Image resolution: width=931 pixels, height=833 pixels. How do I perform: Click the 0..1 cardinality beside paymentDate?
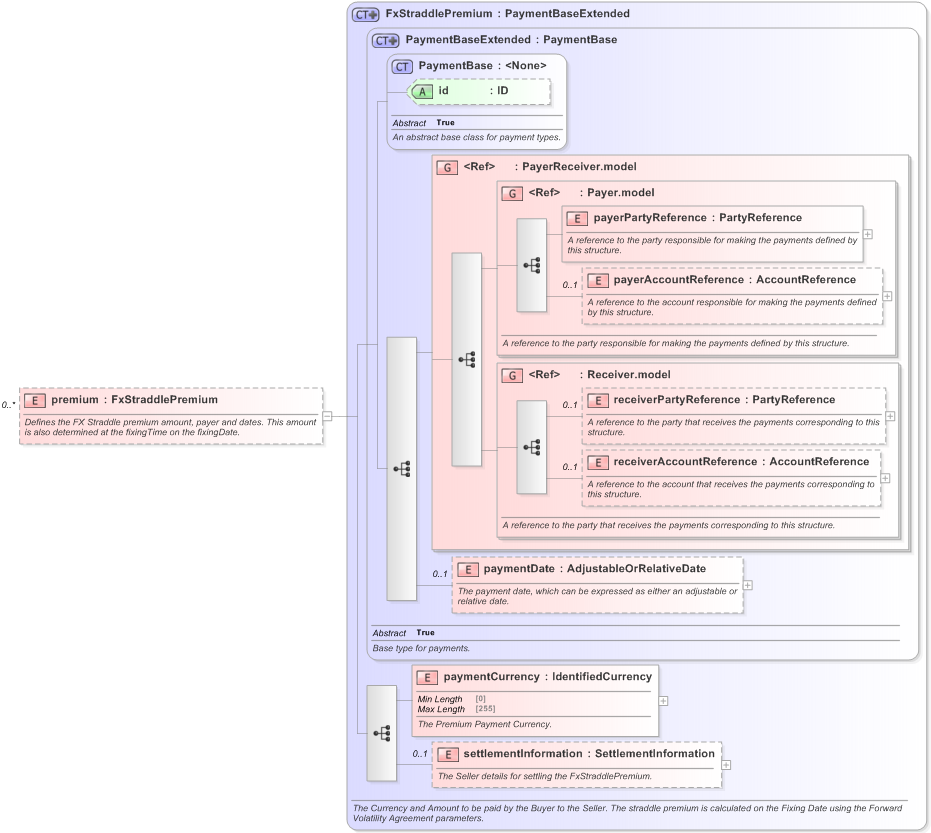440,574
